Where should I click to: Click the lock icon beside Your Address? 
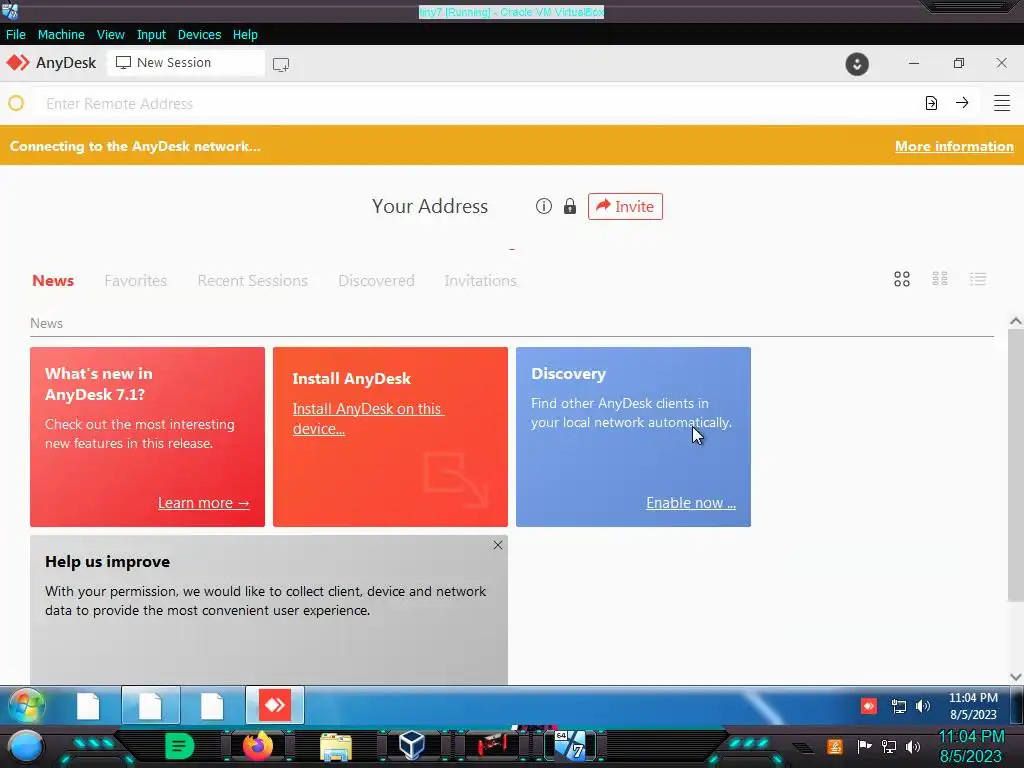click(x=570, y=206)
